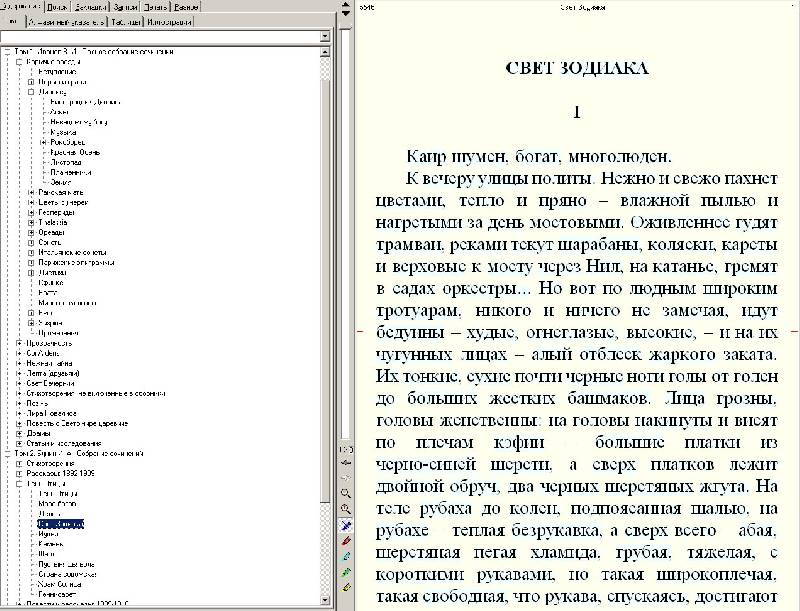Viewport: 800px width, 611px height.
Task: Select the Страна содомская tree item
Action: (x=67, y=574)
